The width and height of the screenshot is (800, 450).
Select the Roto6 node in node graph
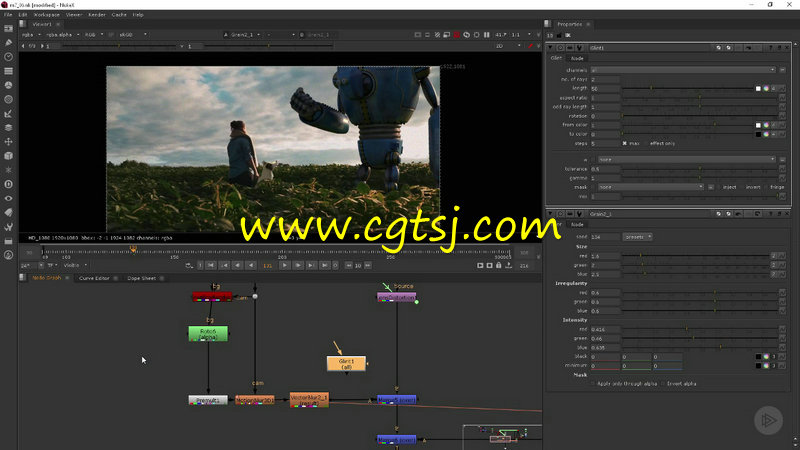tap(208, 334)
